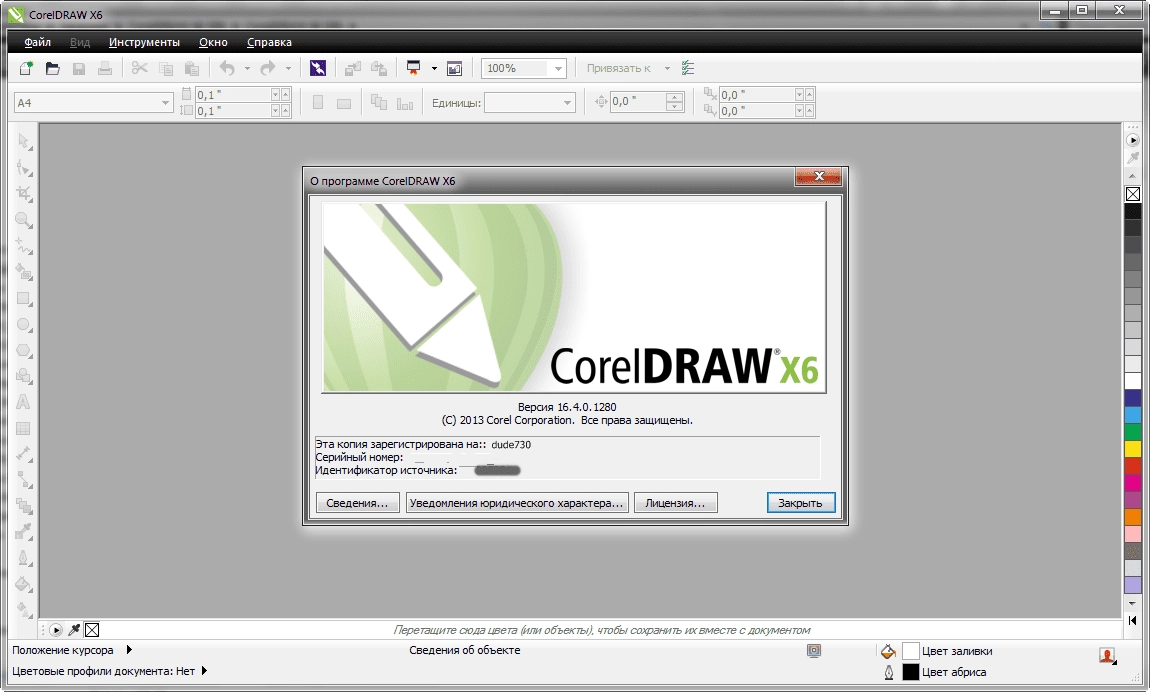Click the Undo arrow icon
Screen dimensions: 1150x692
pos(227,68)
